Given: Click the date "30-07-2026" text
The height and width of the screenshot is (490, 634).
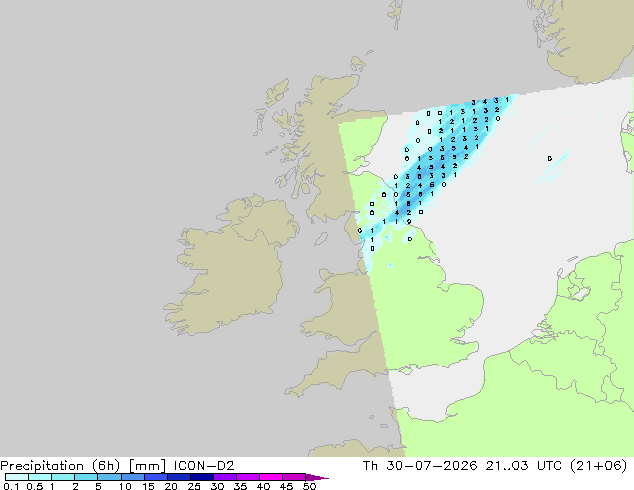Looking at the screenshot, I should (431, 466).
